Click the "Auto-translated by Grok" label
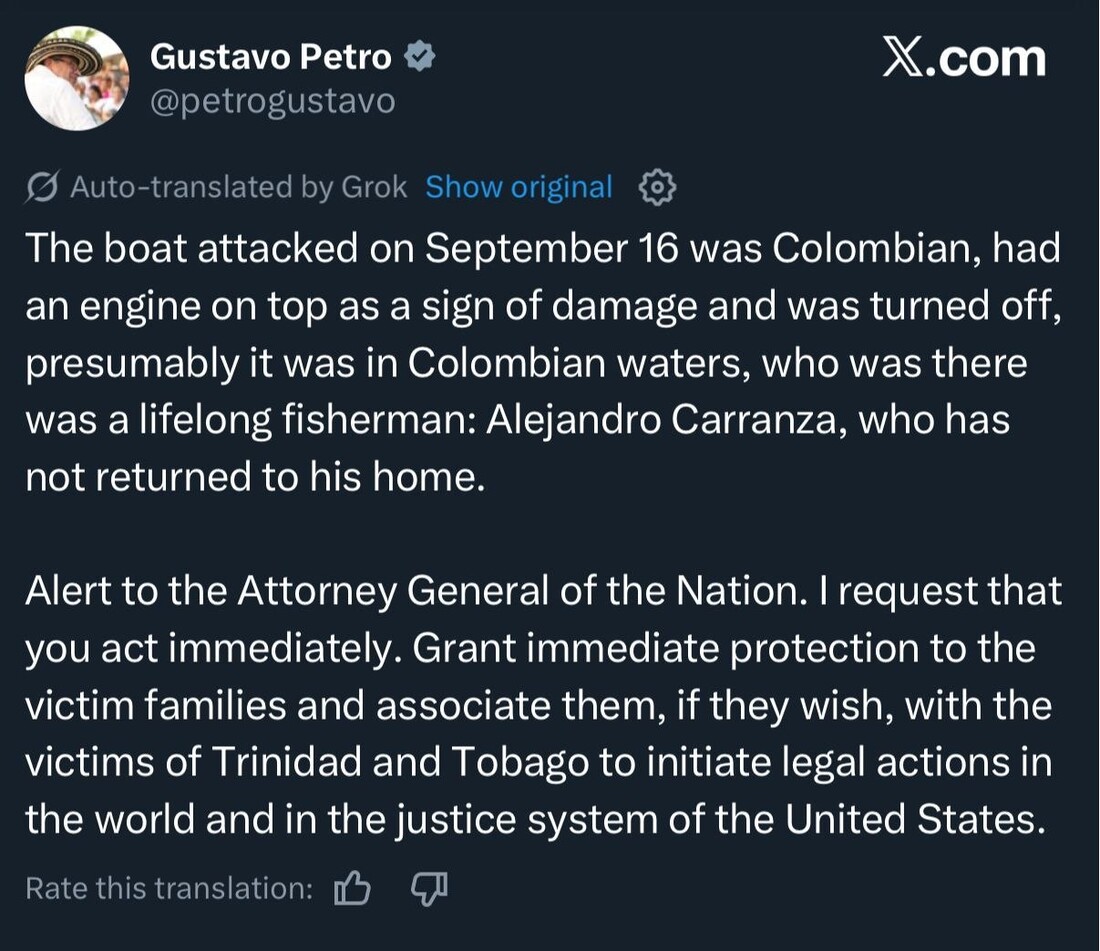1100x951 pixels. tap(238, 187)
